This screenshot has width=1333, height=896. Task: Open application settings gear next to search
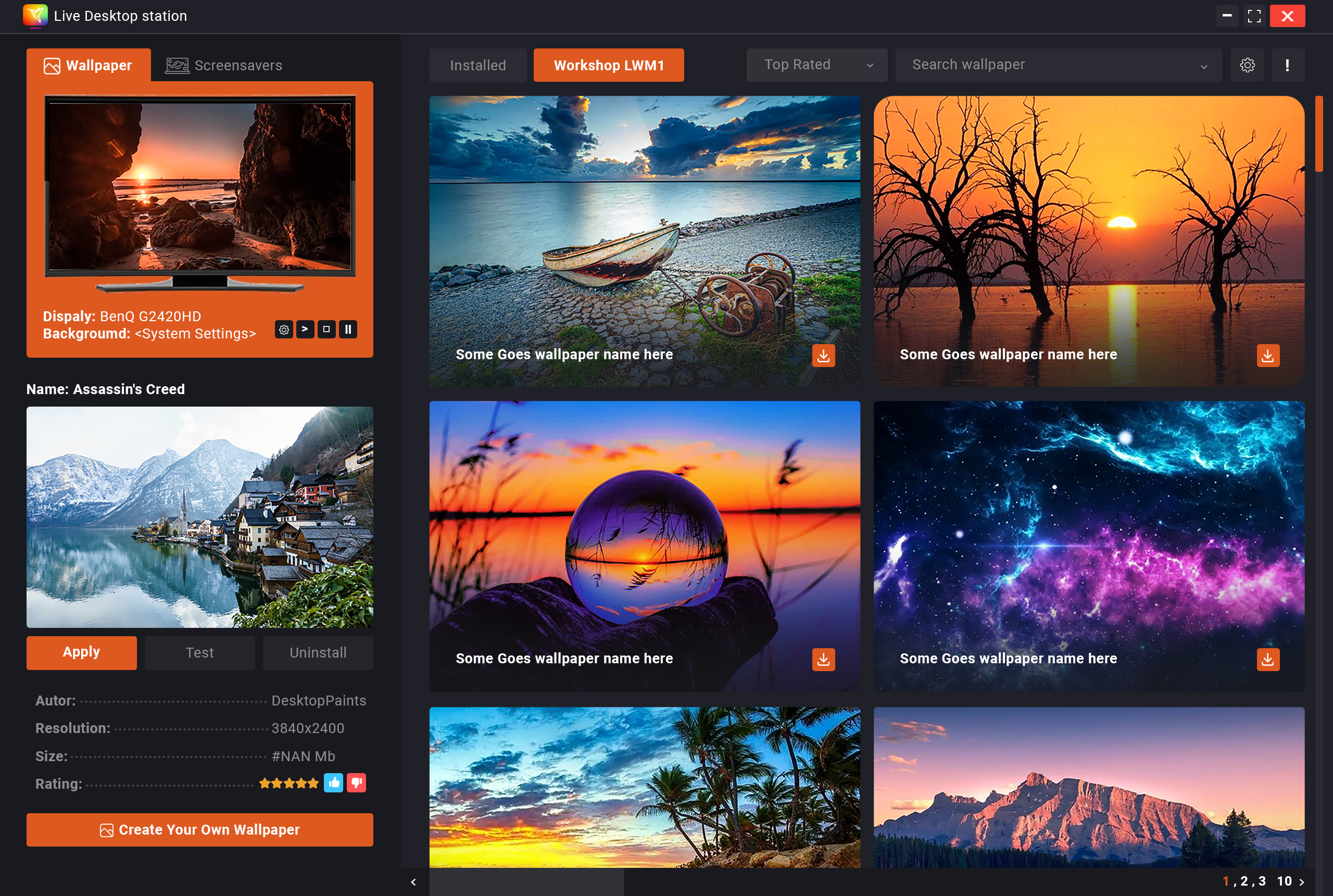[x=1248, y=65]
